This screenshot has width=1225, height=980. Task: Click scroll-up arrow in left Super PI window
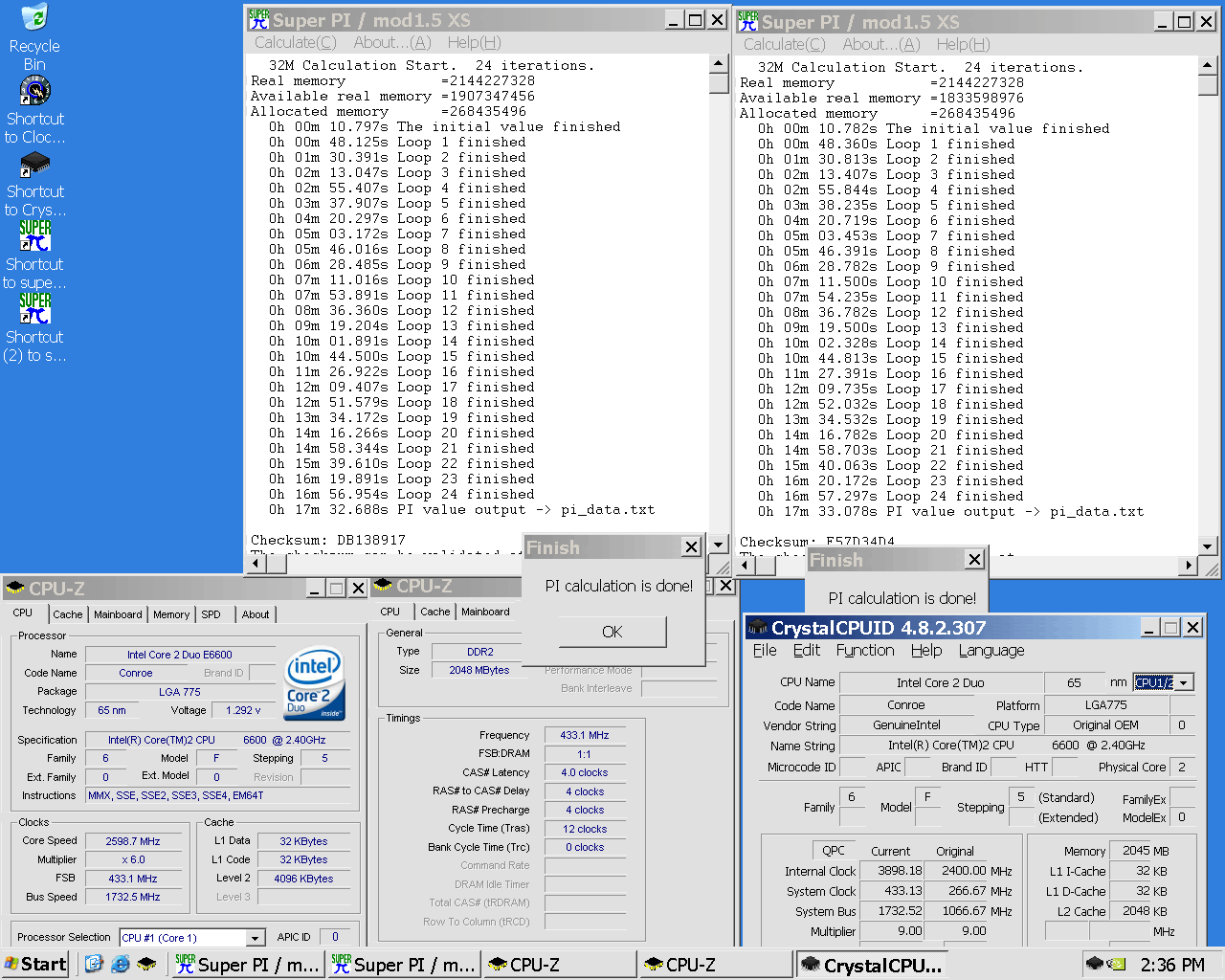[719, 63]
